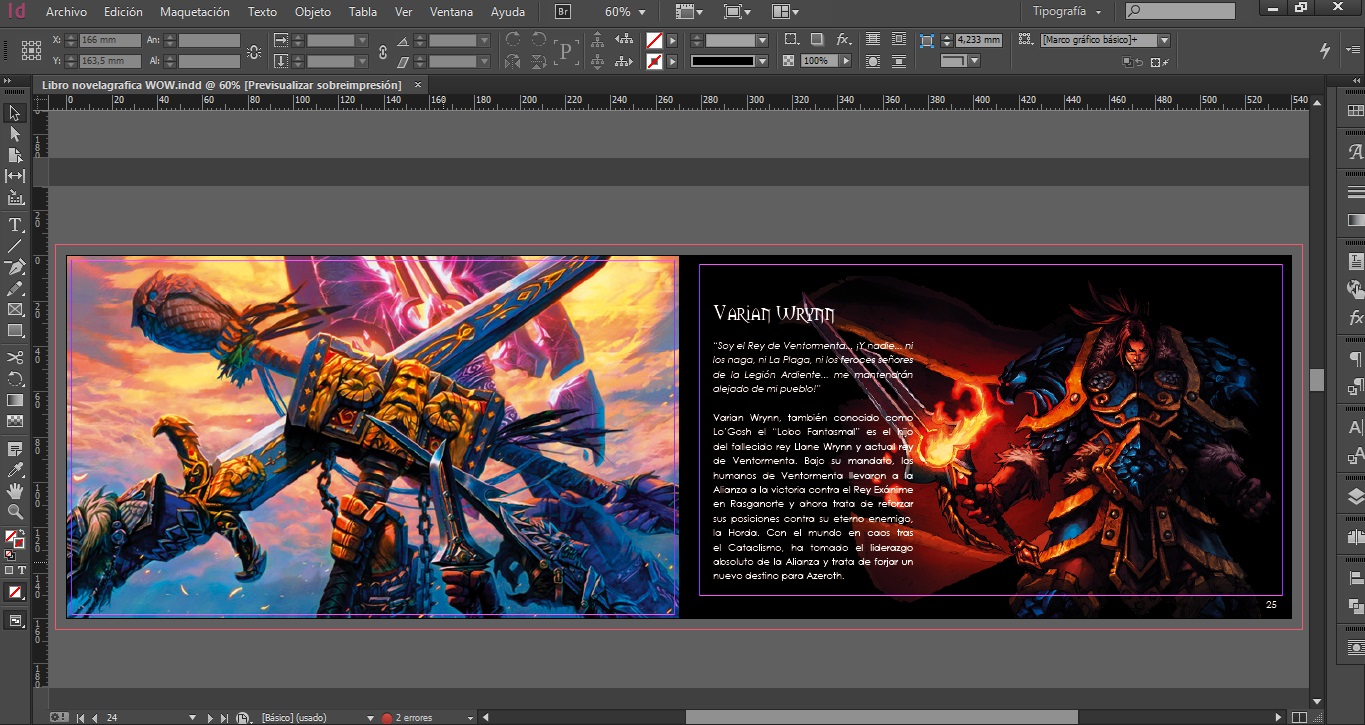
Task: Select the Rectangle Frame tool
Action: point(15,309)
